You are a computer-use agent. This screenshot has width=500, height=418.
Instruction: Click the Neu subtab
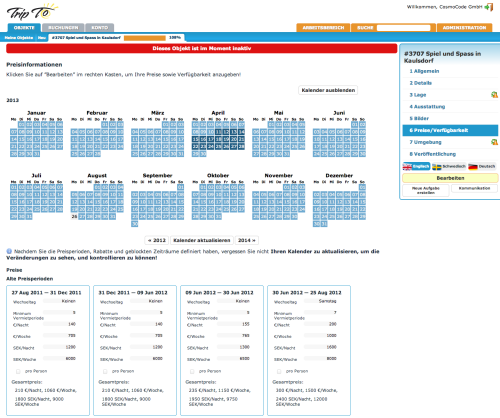click(42, 38)
